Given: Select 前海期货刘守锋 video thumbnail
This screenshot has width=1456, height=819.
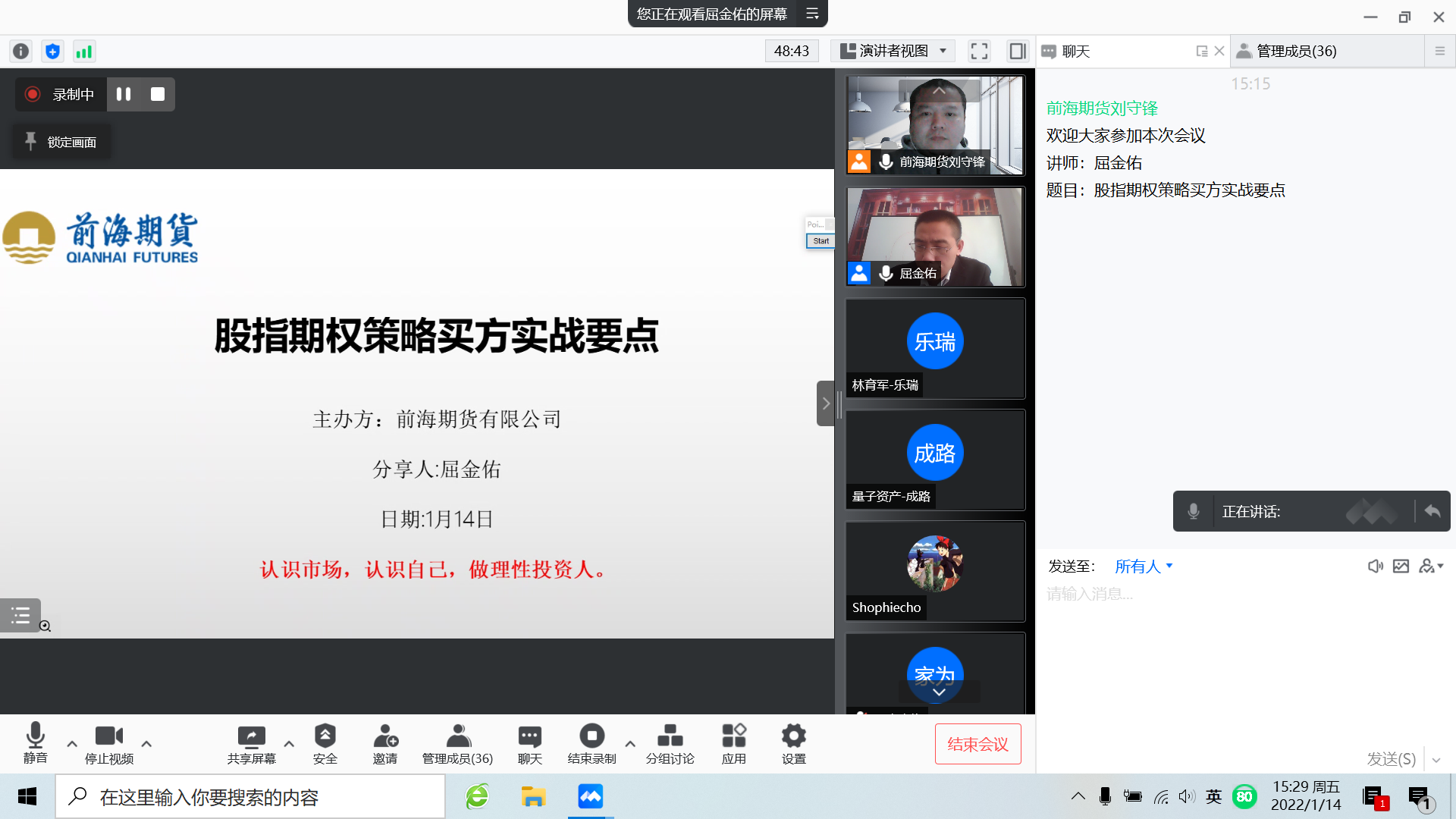Looking at the screenshot, I should coord(935,125).
